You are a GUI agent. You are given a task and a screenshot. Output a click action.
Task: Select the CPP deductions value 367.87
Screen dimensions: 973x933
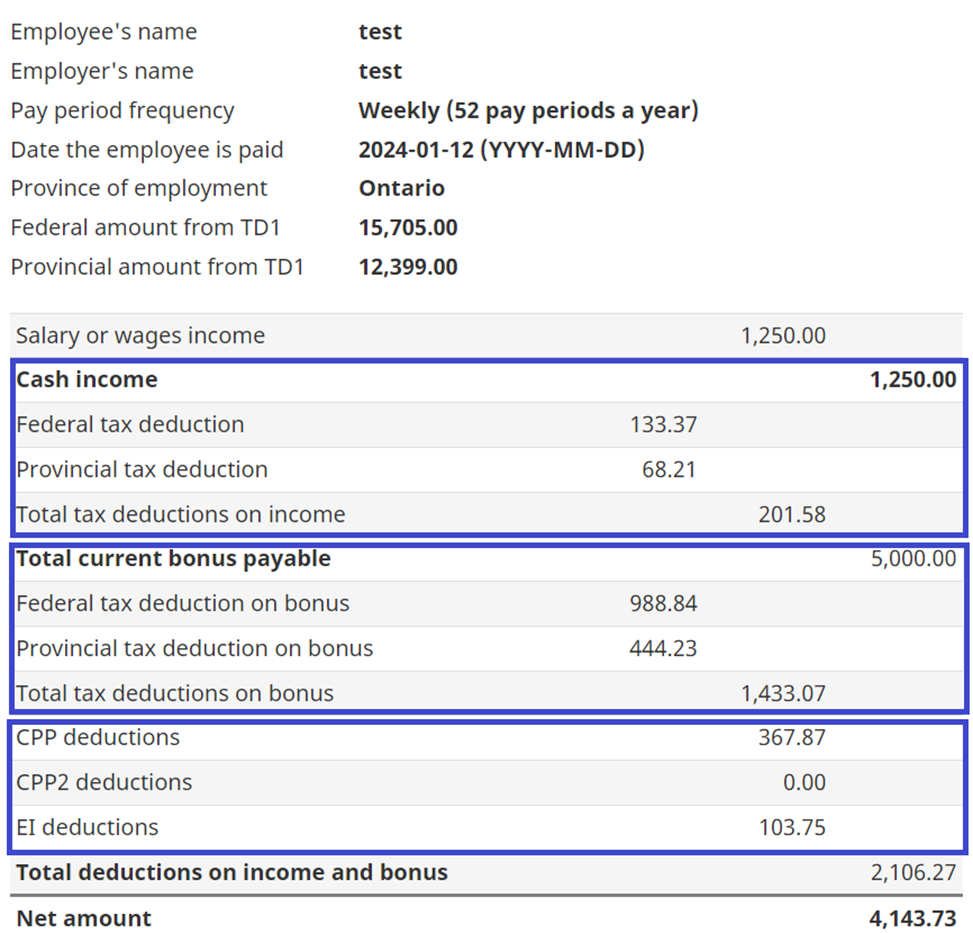[x=791, y=738]
